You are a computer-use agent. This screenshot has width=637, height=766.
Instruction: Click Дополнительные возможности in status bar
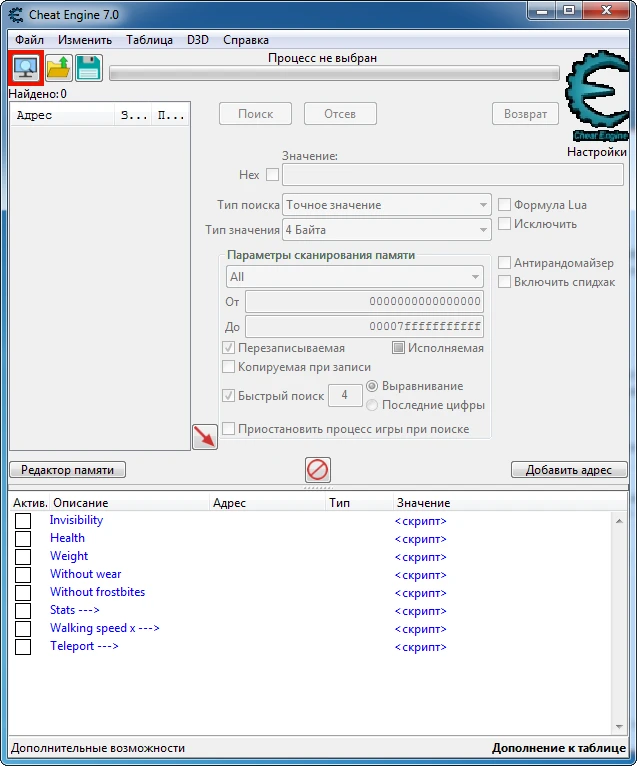(x=98, y=748)
